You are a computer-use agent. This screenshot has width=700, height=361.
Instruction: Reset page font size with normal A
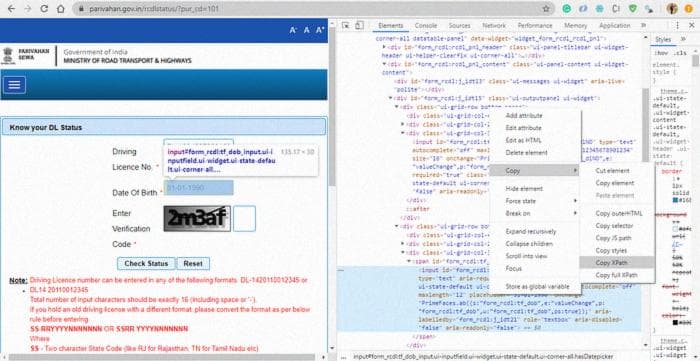307,30
